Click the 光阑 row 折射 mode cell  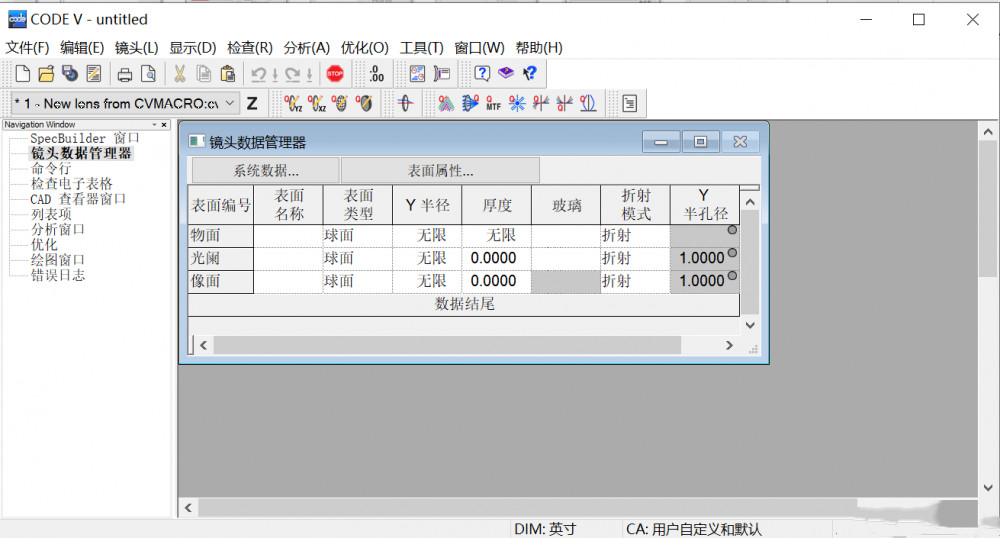(635, 258)
